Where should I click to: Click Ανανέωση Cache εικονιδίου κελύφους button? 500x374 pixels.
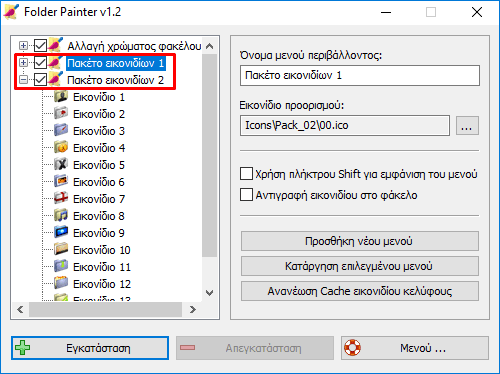pyautogui.click(x=360, y=291)
